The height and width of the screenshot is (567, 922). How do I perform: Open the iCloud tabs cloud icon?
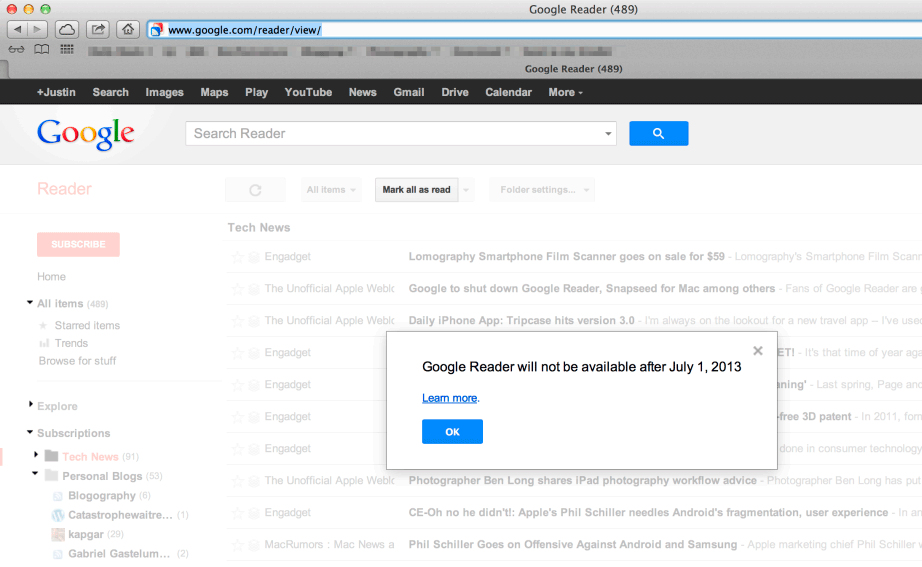click(67, 29)
